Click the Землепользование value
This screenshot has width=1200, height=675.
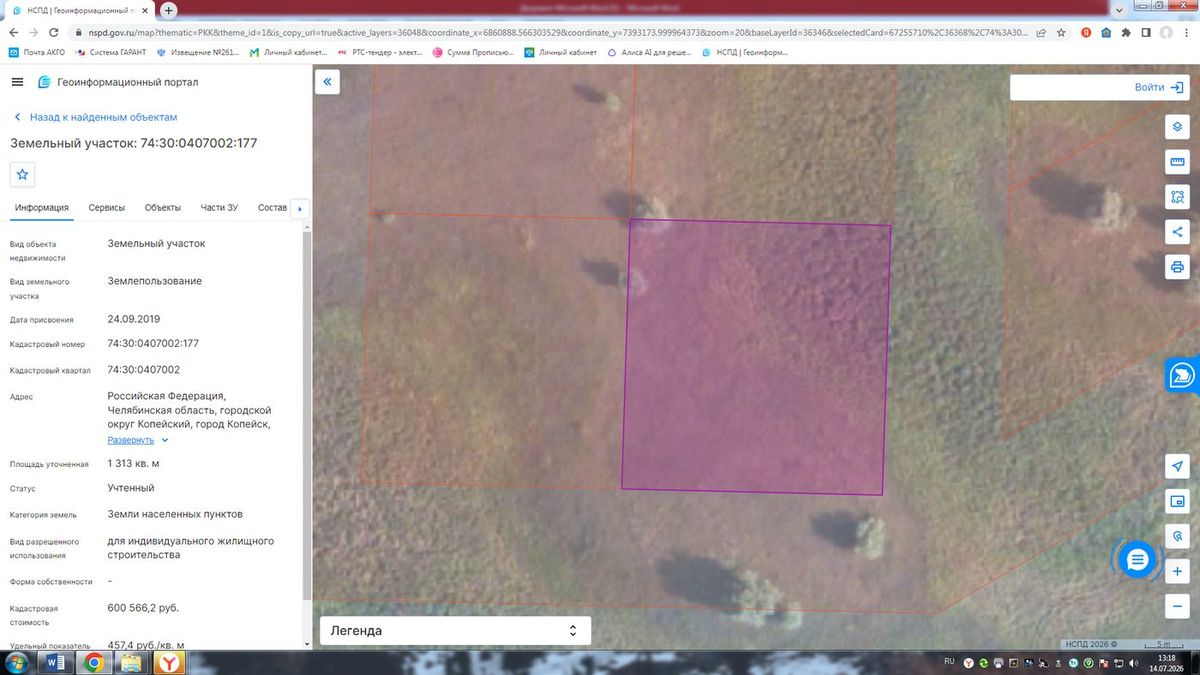(155, 281)
